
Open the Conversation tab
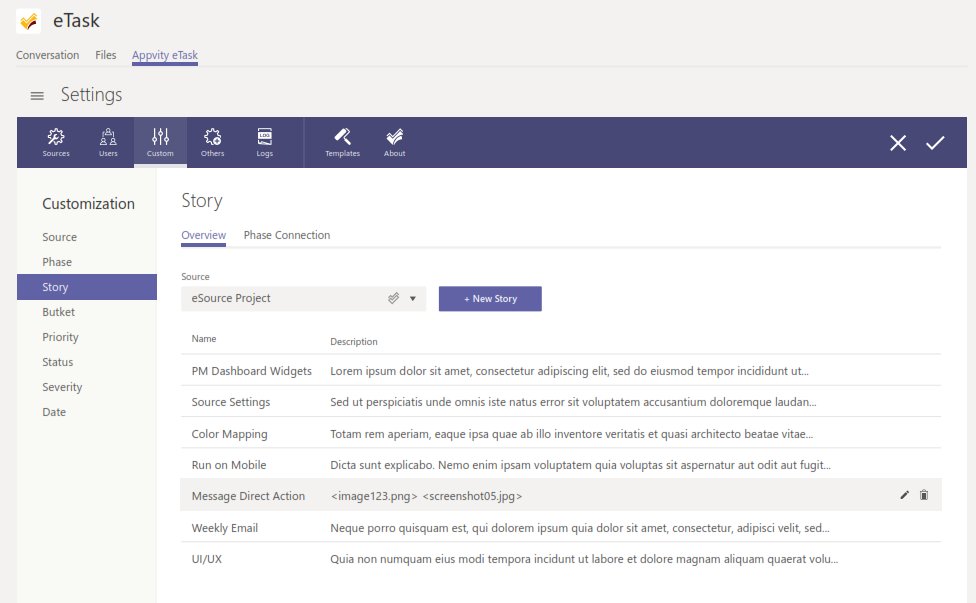click(48, 55)
